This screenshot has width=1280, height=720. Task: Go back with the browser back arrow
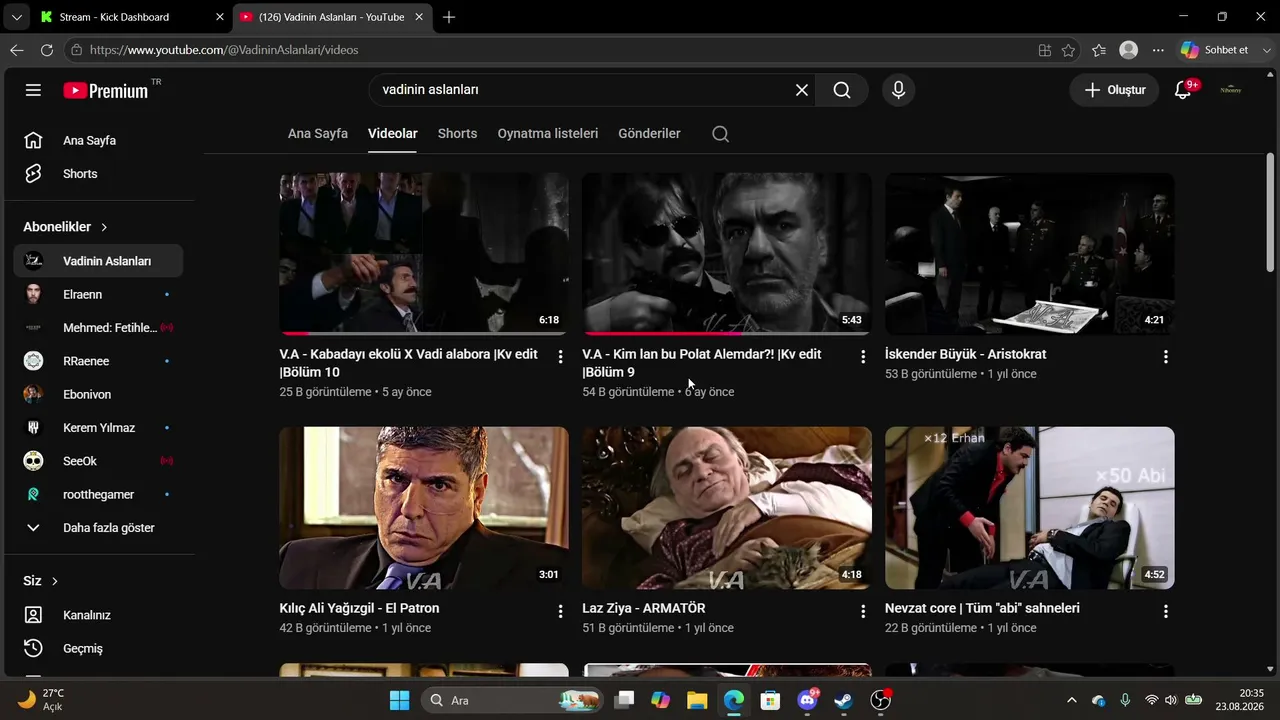[x=17, y=50]
